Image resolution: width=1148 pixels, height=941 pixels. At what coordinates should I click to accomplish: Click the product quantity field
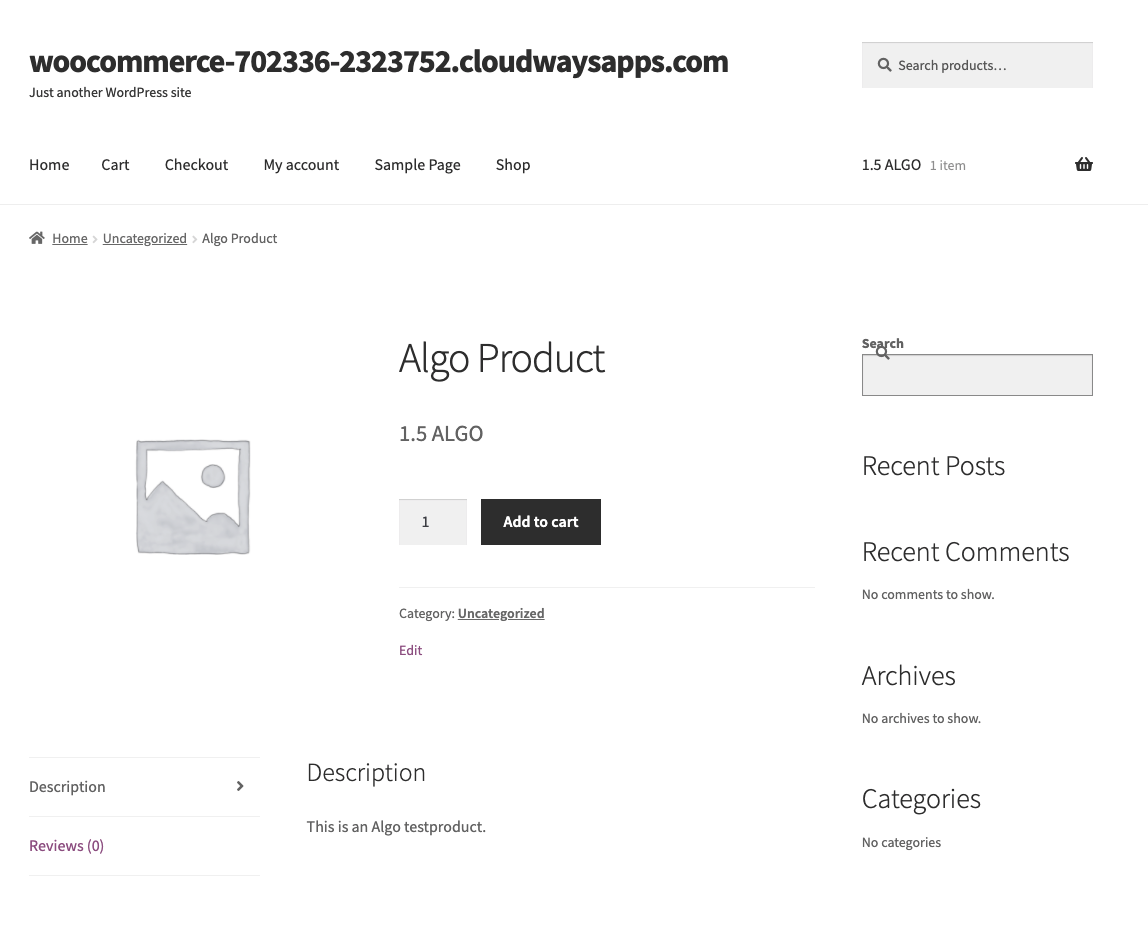coord(432,522)
